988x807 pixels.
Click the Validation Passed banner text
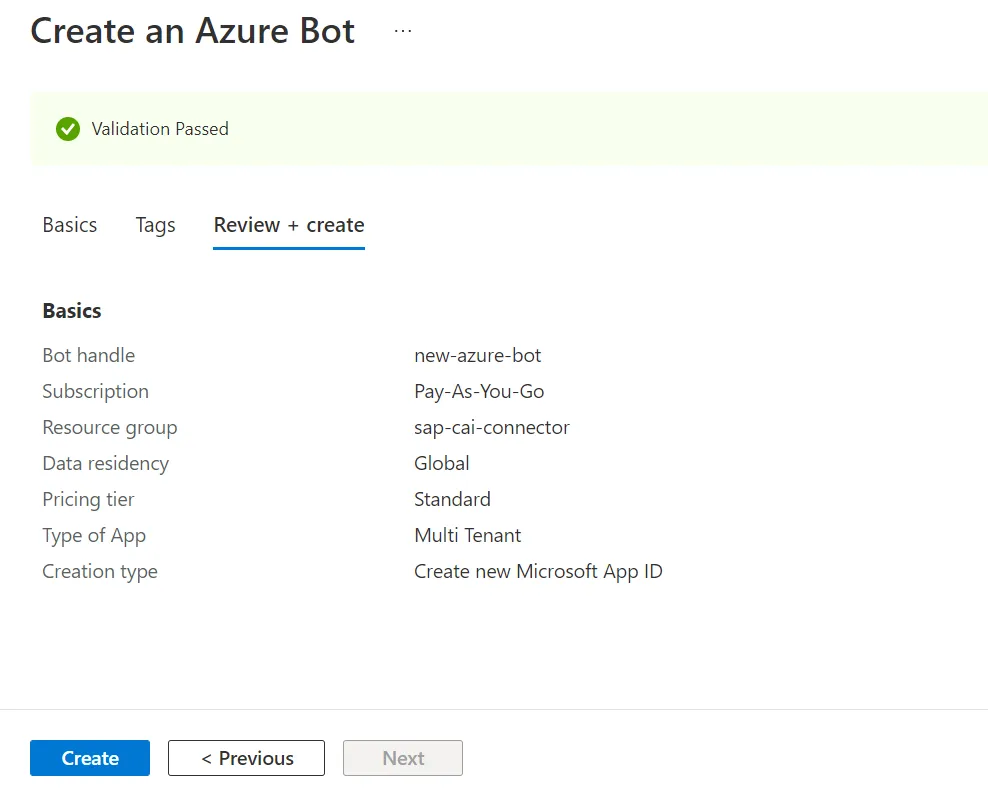pyautogui.click(x=160, y=129)
